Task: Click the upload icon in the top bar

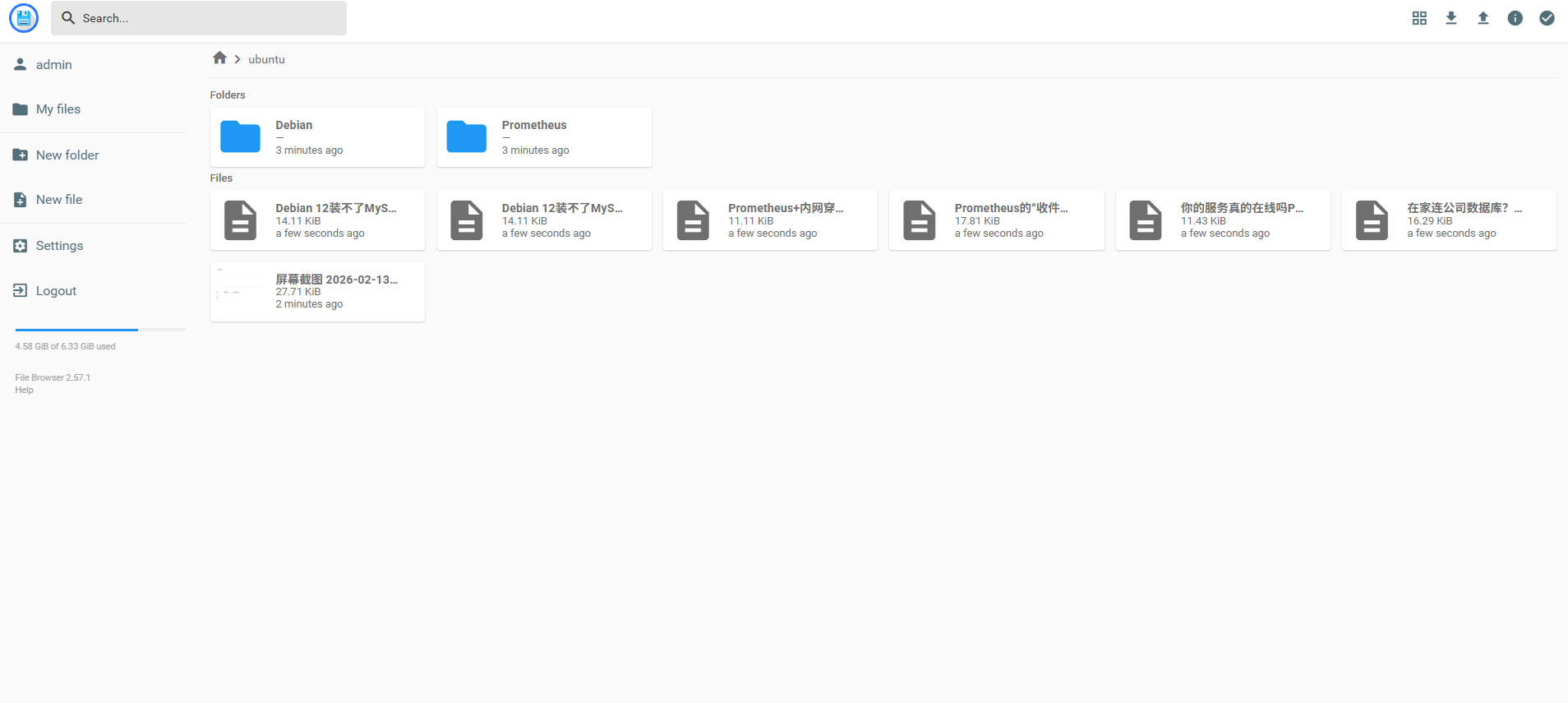Action: coord(1483,18)
